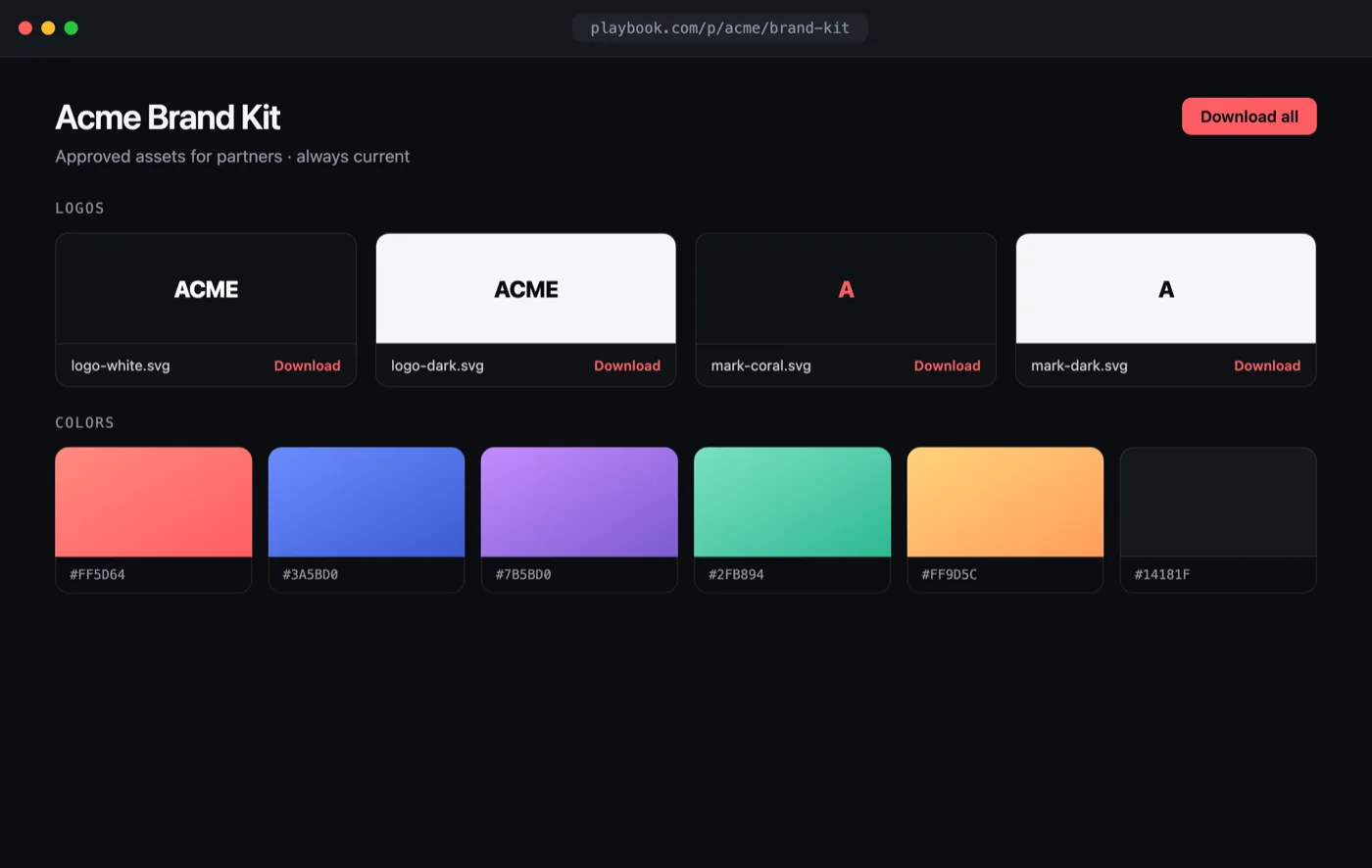Select the blue #3A5BD0 color swatch

tap(367, 502)
